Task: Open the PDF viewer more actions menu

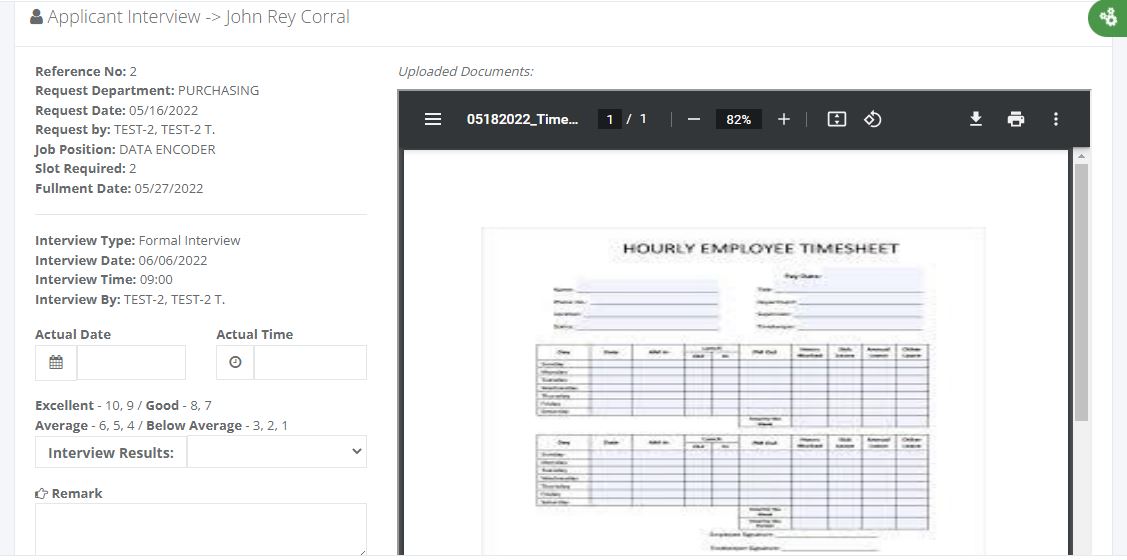Action: click(x=1055, y=119)
